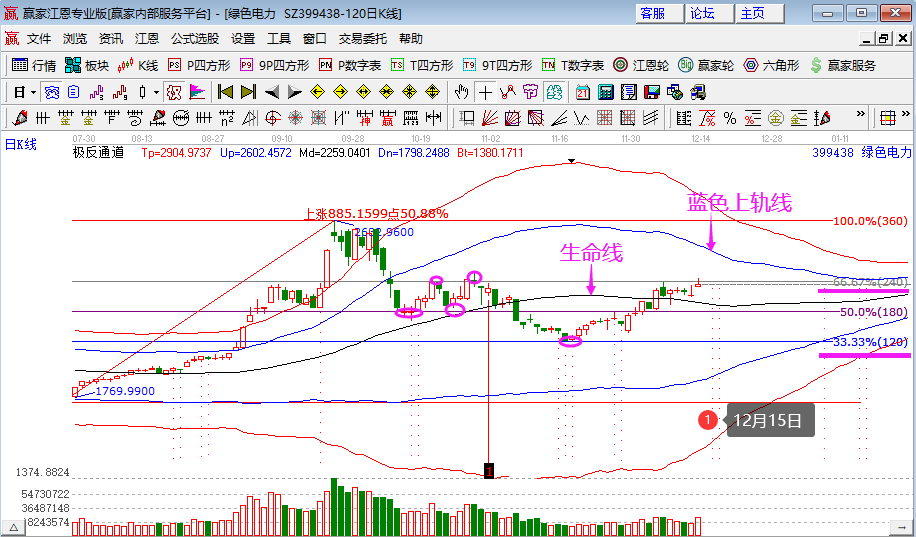Open the T四方形 tool
916x537 pixels.
(x=422, y=65)
